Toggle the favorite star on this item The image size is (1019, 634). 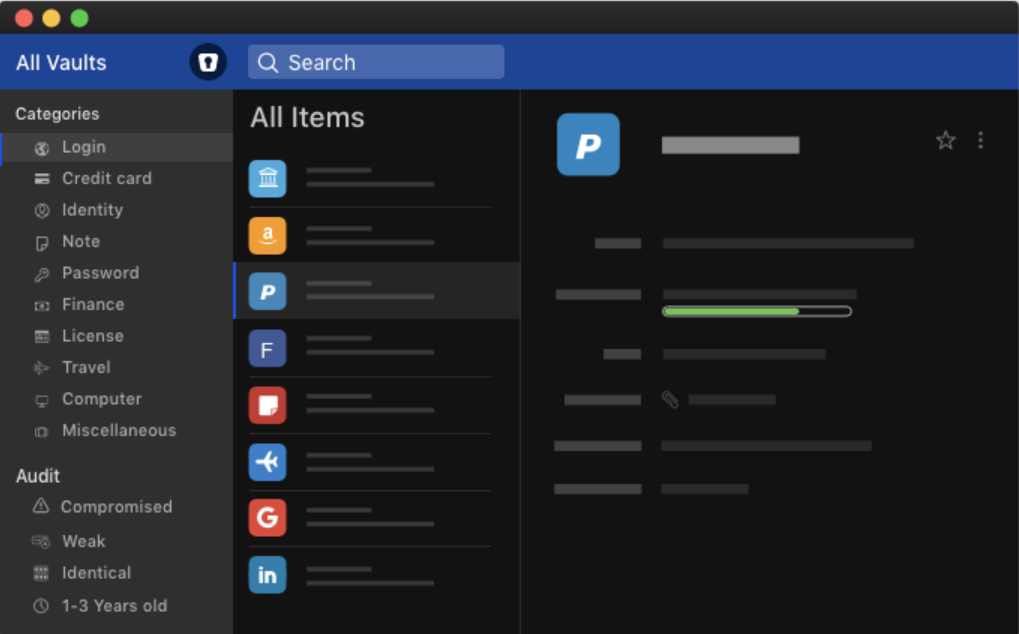[945, 141]
